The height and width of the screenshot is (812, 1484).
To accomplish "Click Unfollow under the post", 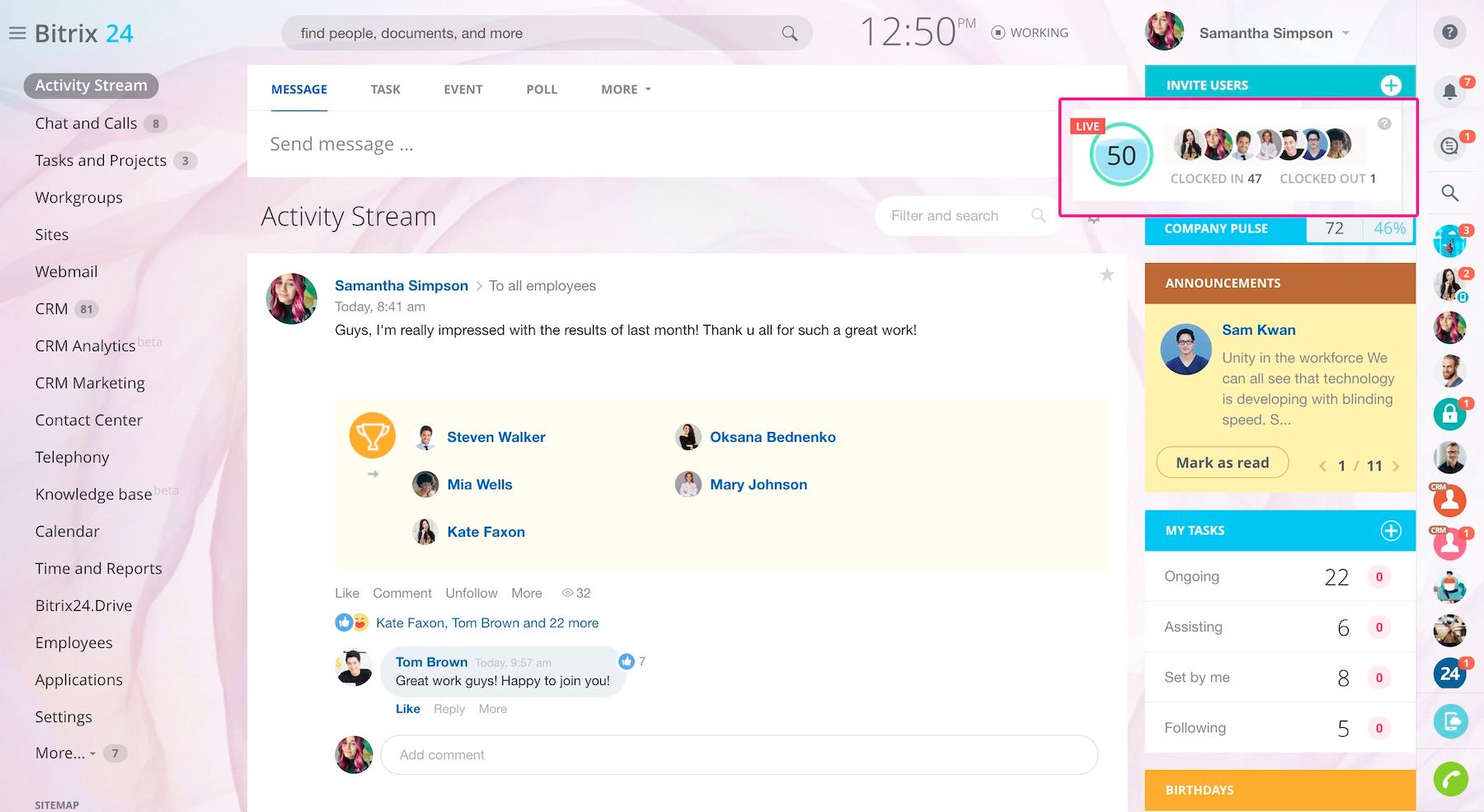I will pyautogui.click(x=472, y=593).
